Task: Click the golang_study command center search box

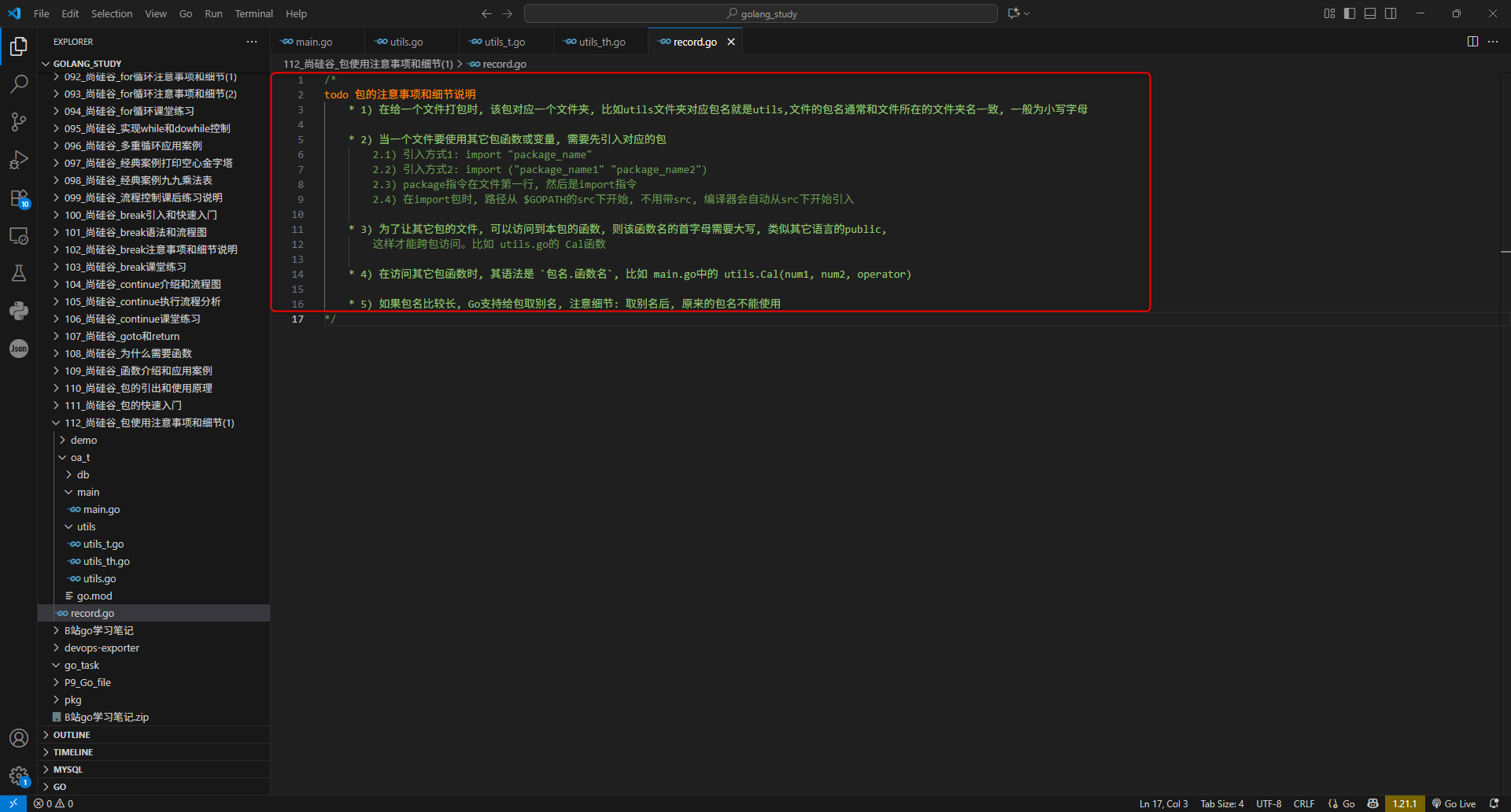Action: pyautogui.click(x=761, y=13)
